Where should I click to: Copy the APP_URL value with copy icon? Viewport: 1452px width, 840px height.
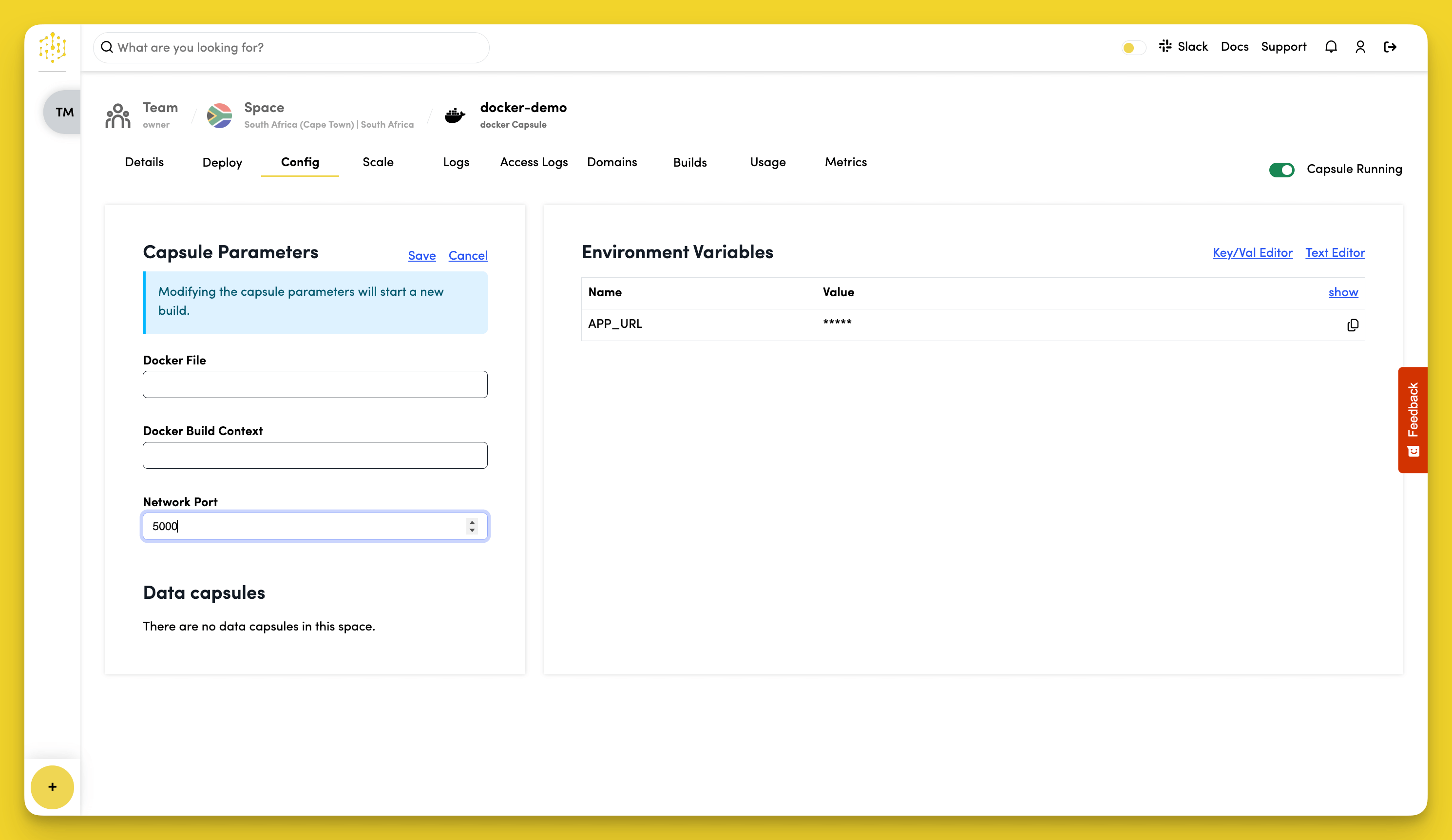click(1352, 325)
